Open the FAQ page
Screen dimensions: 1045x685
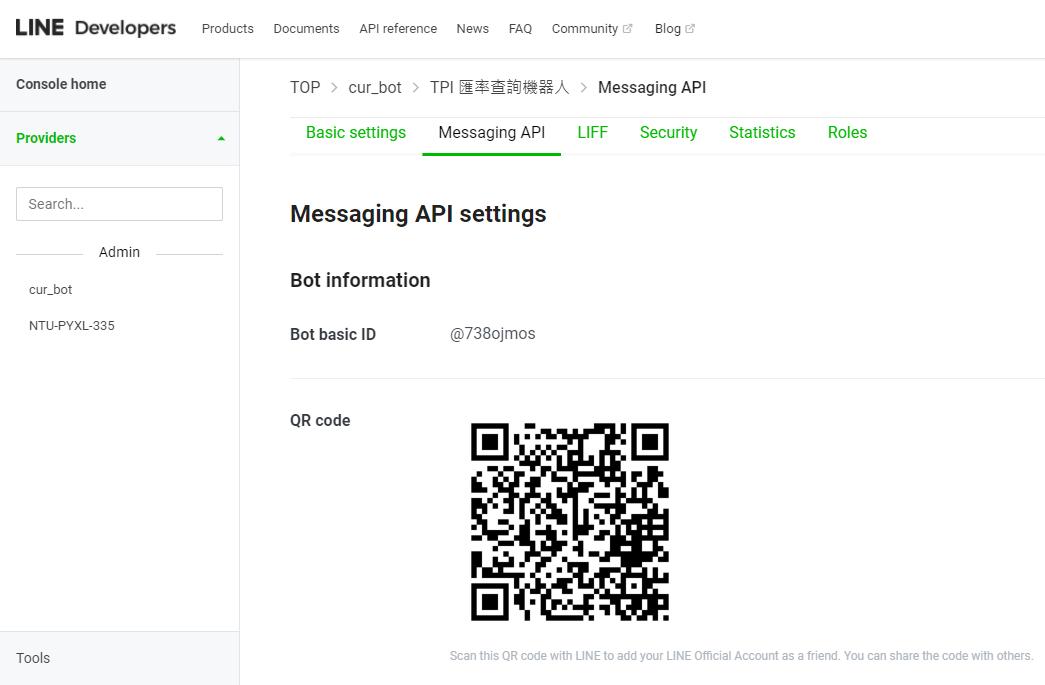point(521,29)
